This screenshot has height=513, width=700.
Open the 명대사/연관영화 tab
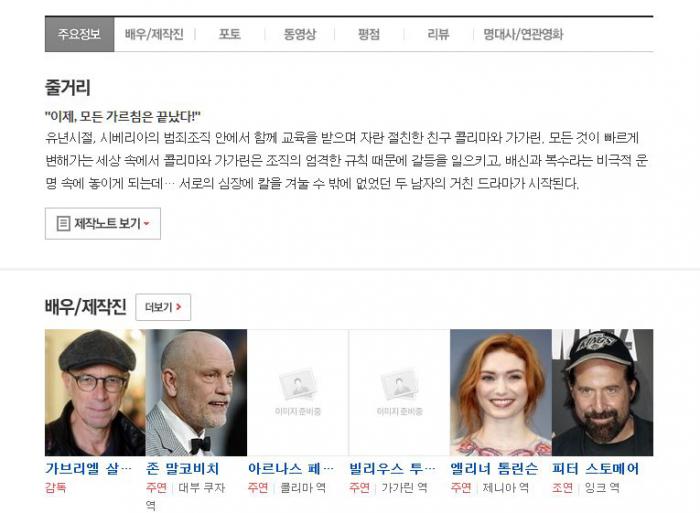(523, 34)
